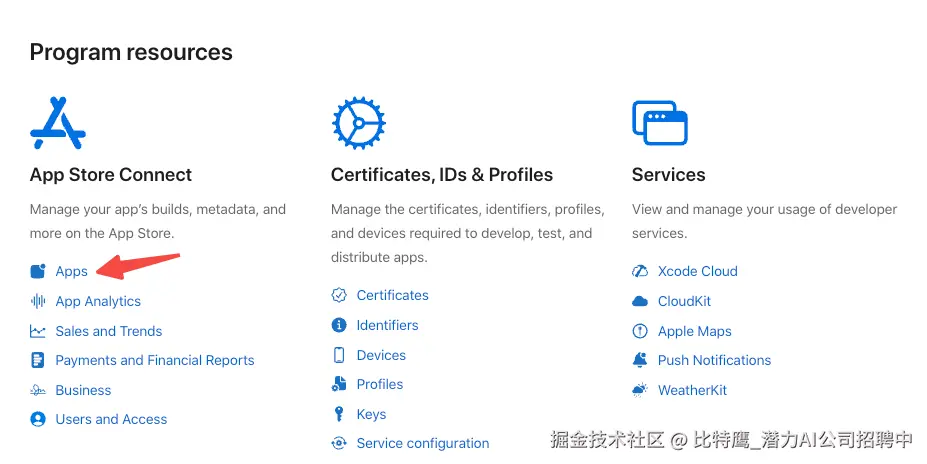Click the Payments and Financial Reports document icon
The width and height of the screenshot is (927, 464).
click(38, 360)
